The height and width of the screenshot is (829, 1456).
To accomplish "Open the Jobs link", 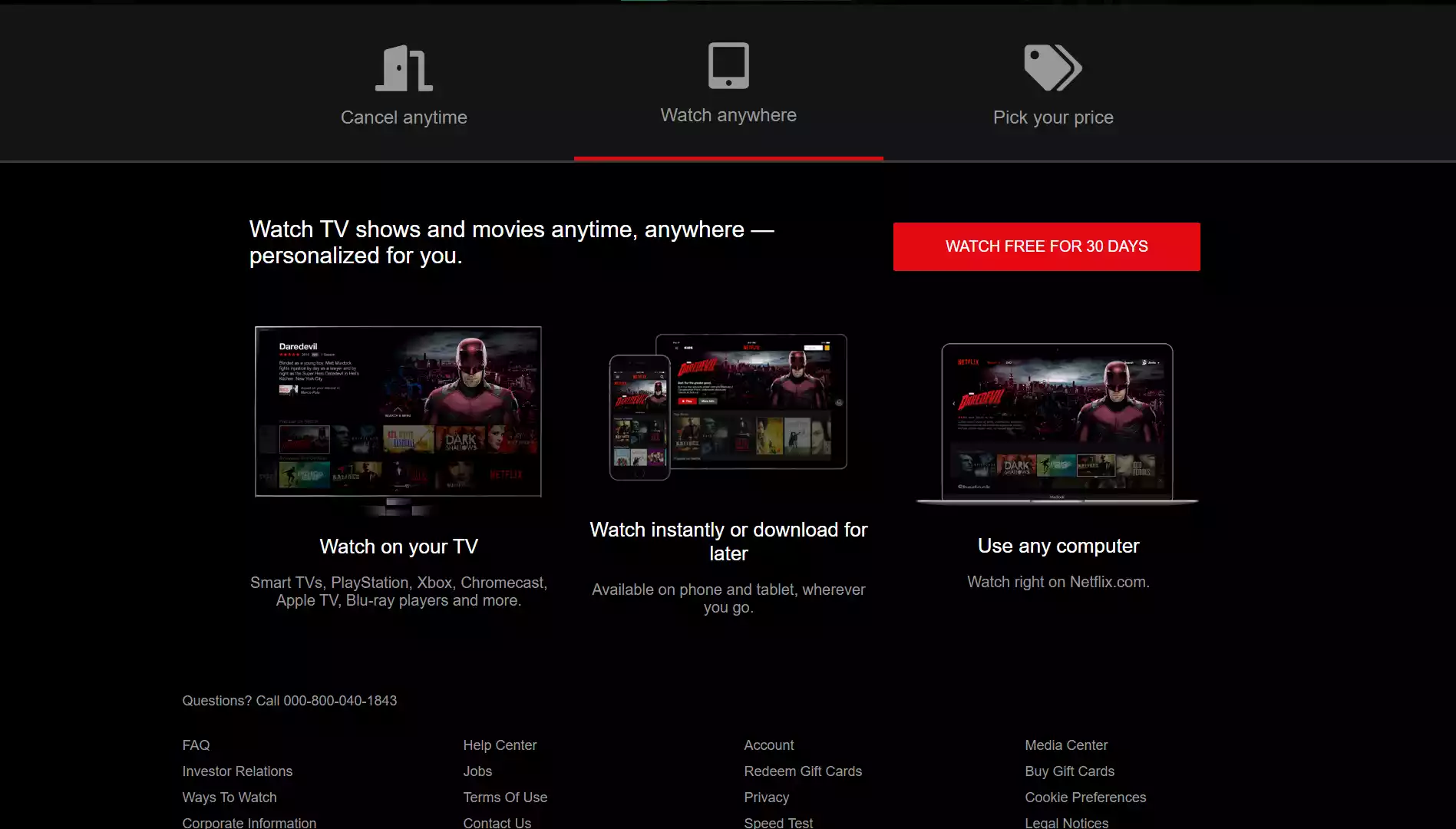I will [x=477, y=771].
